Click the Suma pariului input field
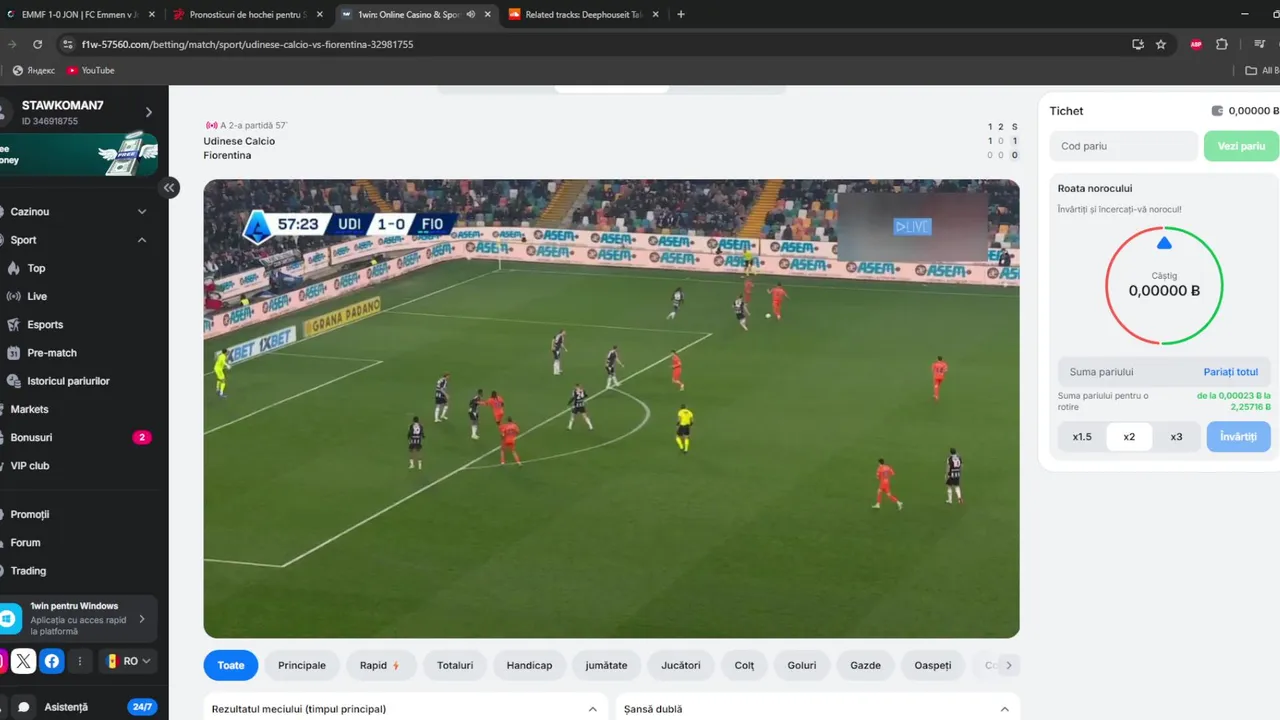 click(1128, 372)
